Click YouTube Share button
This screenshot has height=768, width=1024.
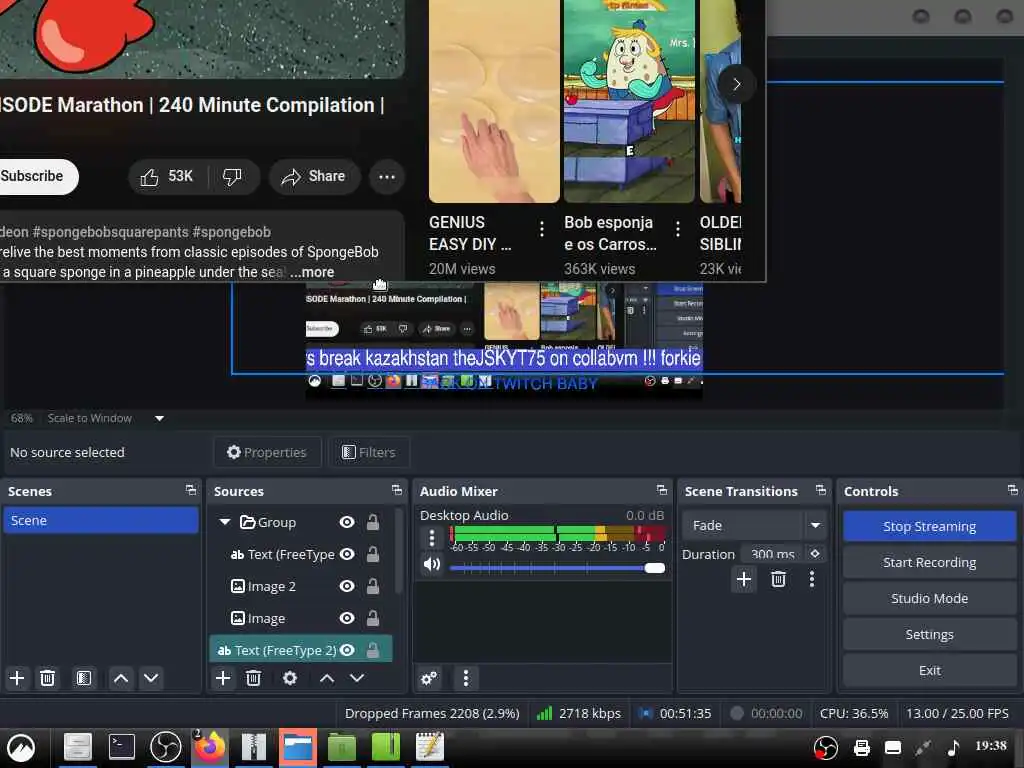pyautogui.click(x=314, y=176)
